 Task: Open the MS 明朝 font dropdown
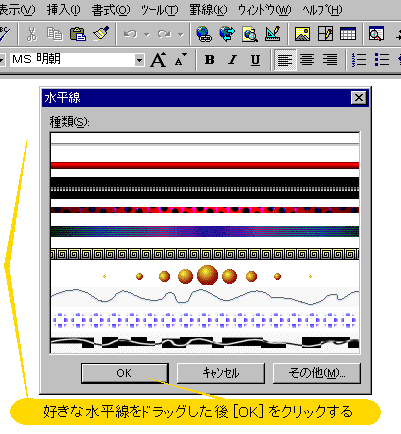click(x=140, y=60)
